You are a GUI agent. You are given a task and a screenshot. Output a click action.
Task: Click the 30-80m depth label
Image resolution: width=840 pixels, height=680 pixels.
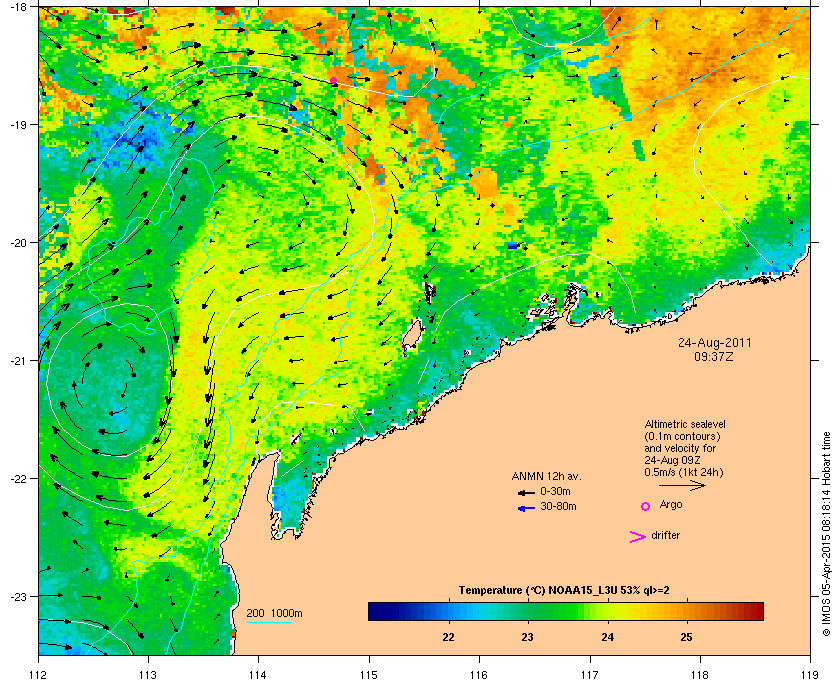coord(558,506)
